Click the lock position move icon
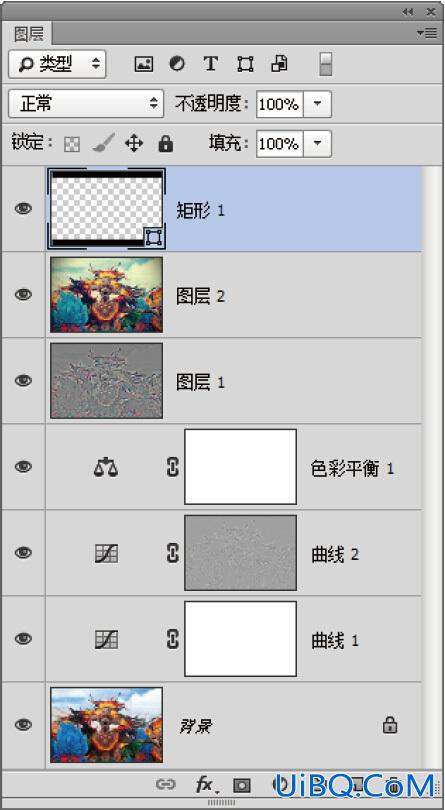This screenshot has height=810, width=445. (x=134, y=143)
